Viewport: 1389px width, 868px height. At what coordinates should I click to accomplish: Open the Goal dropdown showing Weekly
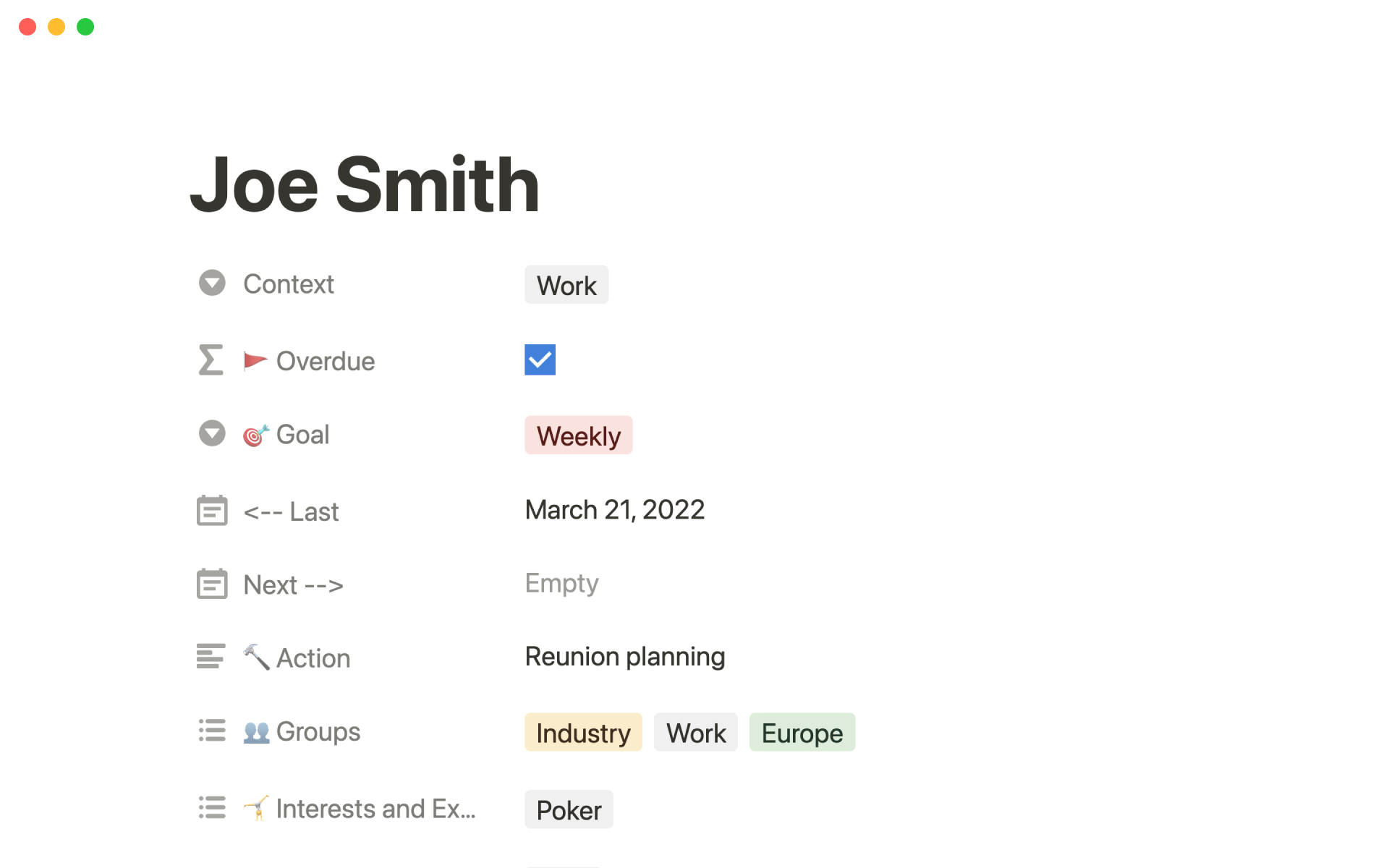point(578,435)
